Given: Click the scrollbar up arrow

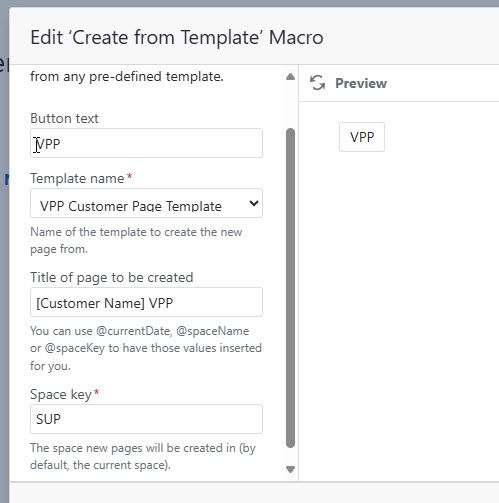Looking at the screenshot, I should (x=290, y=77).
